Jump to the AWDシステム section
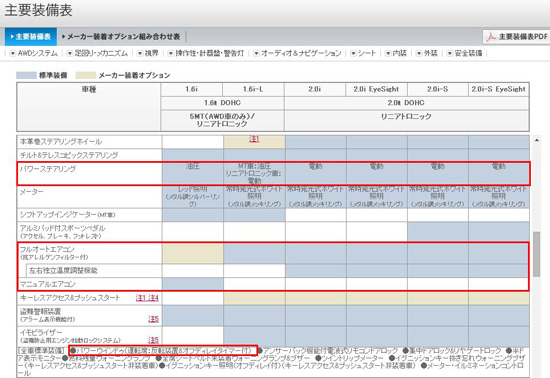Viewport: 550px width, 378px height. [x=34, y=53]
